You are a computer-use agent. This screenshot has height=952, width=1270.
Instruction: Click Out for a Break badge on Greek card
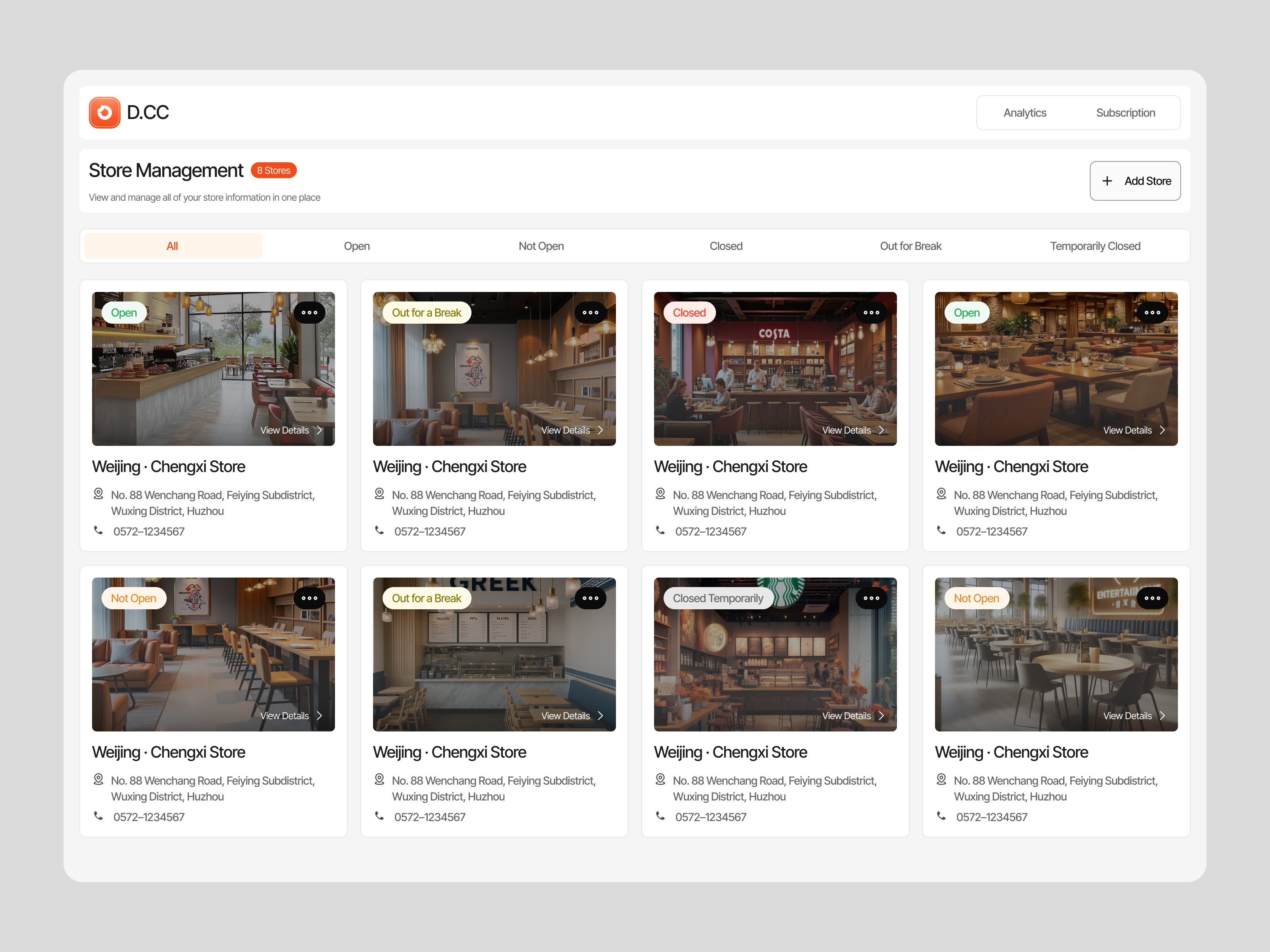pyautogui.click(x=427, y=598)
